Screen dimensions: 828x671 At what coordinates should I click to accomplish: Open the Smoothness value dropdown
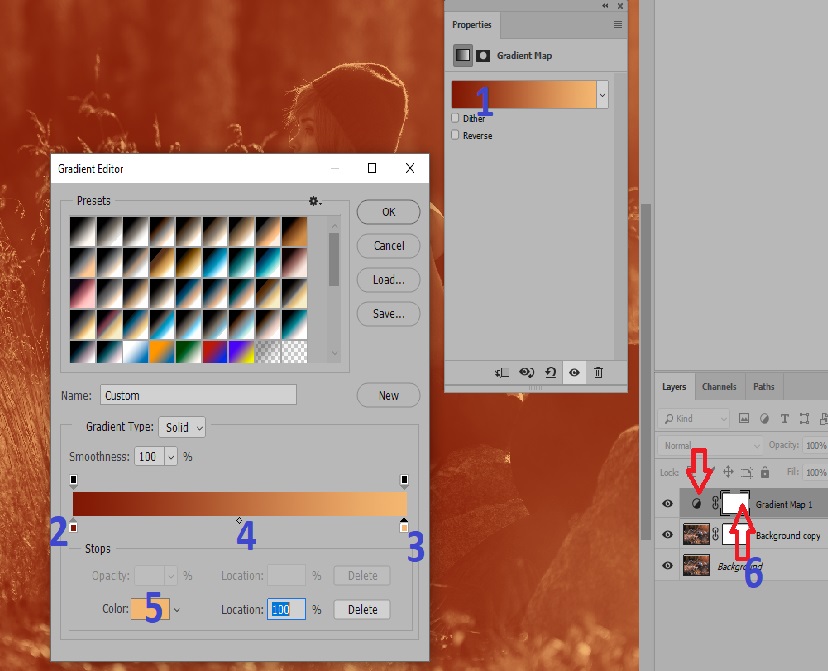point(170,456)
